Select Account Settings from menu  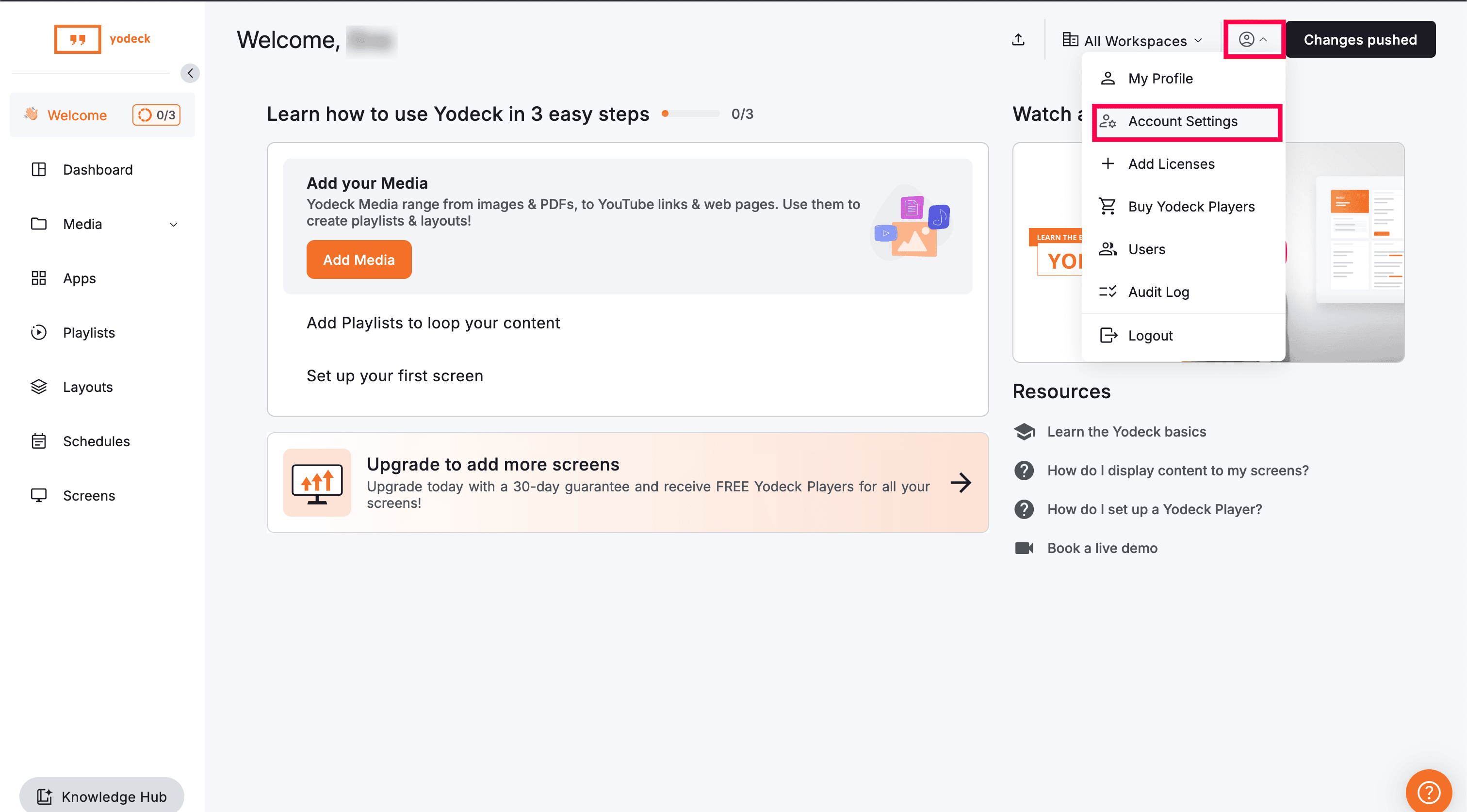tap(1182, 121)
